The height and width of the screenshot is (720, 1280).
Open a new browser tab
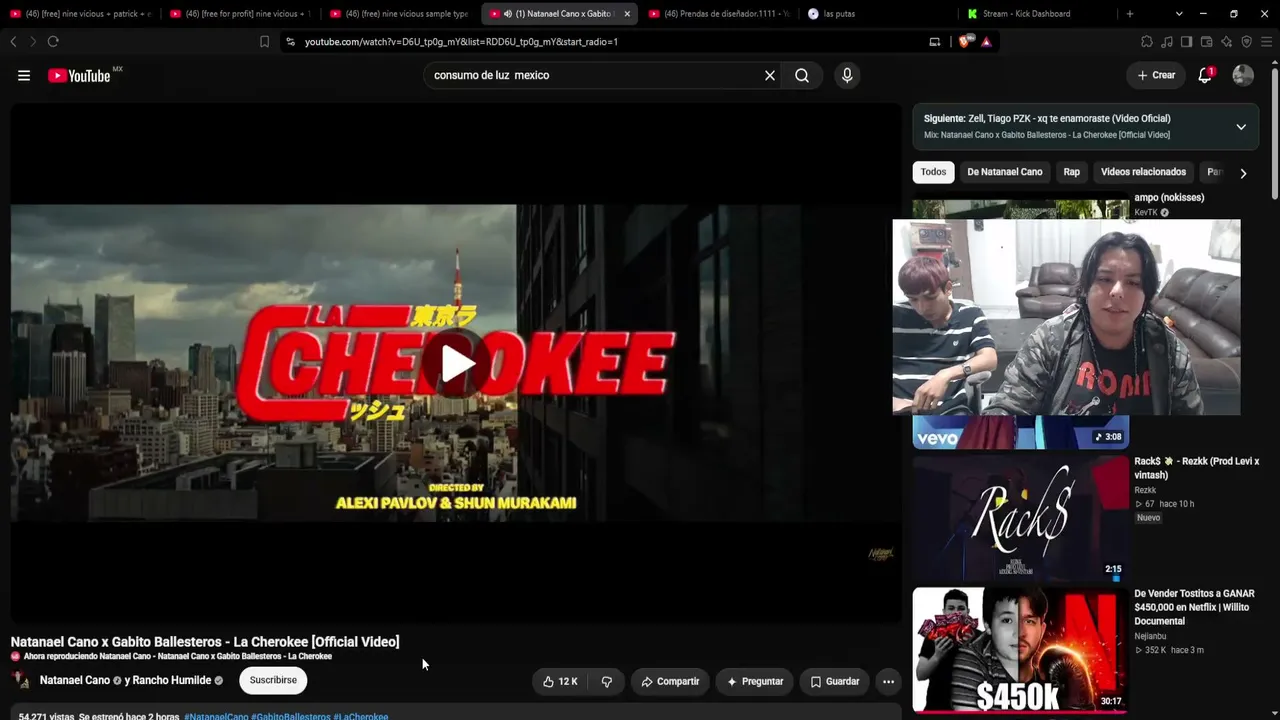tap(1130, 14)
